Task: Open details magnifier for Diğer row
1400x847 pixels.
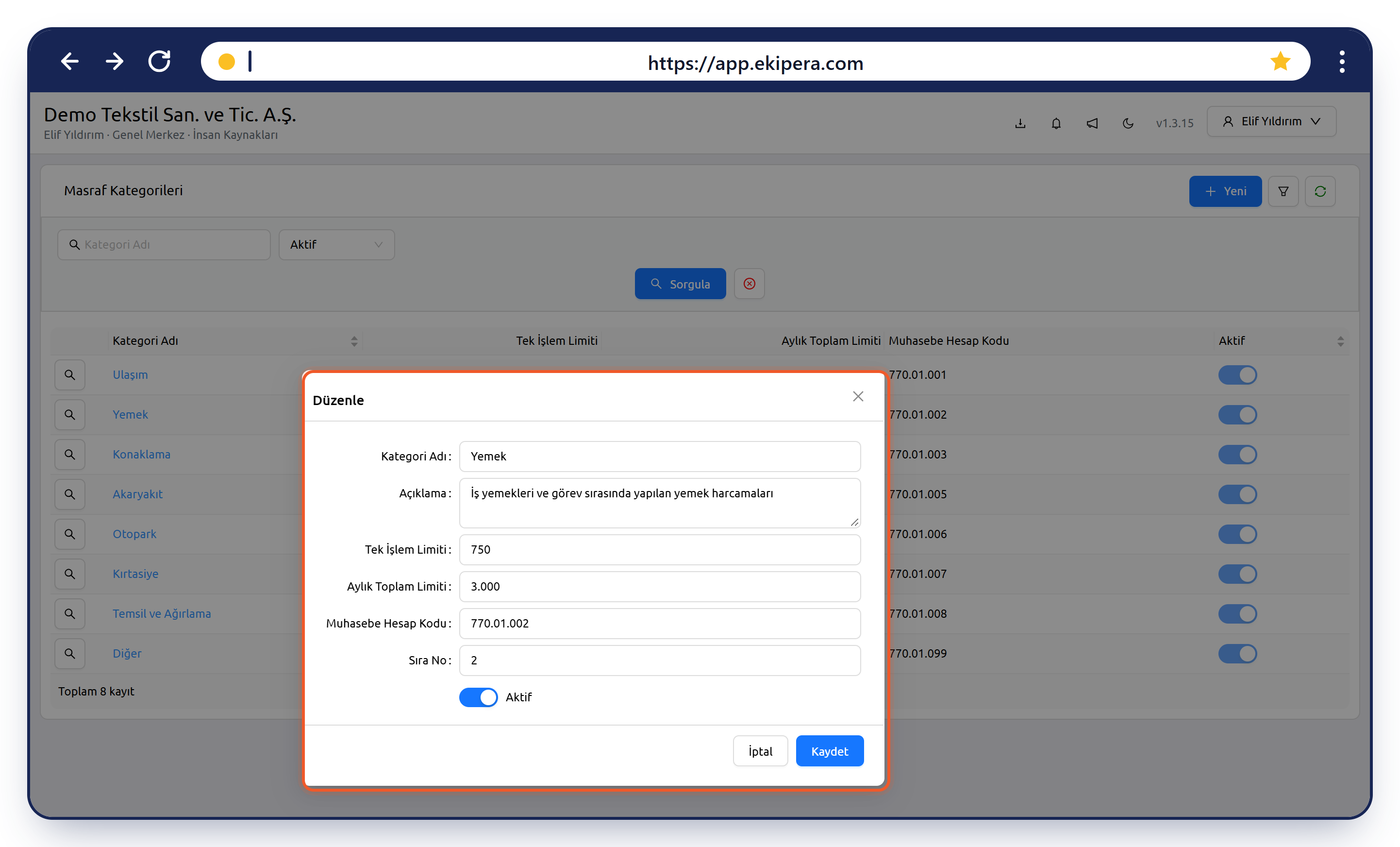Action: click(x=70, y=653)
